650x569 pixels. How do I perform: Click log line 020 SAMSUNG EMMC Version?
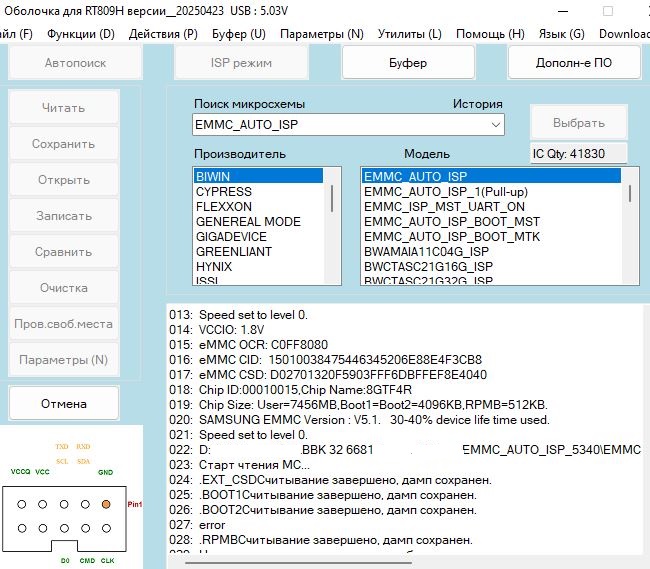359,420
